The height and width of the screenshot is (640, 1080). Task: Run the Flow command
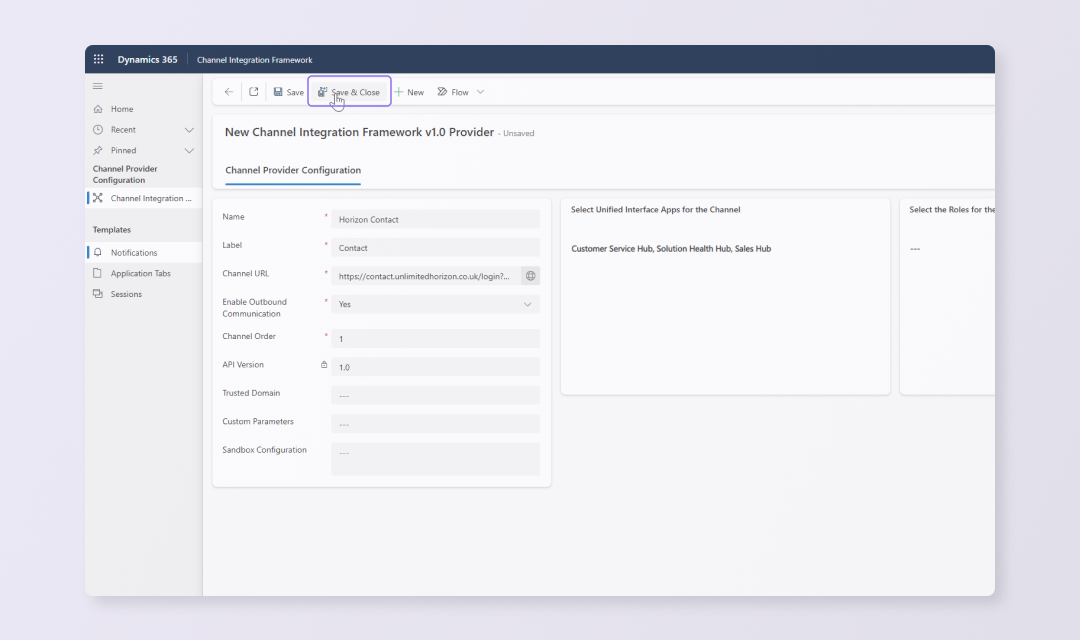point(453,92)
